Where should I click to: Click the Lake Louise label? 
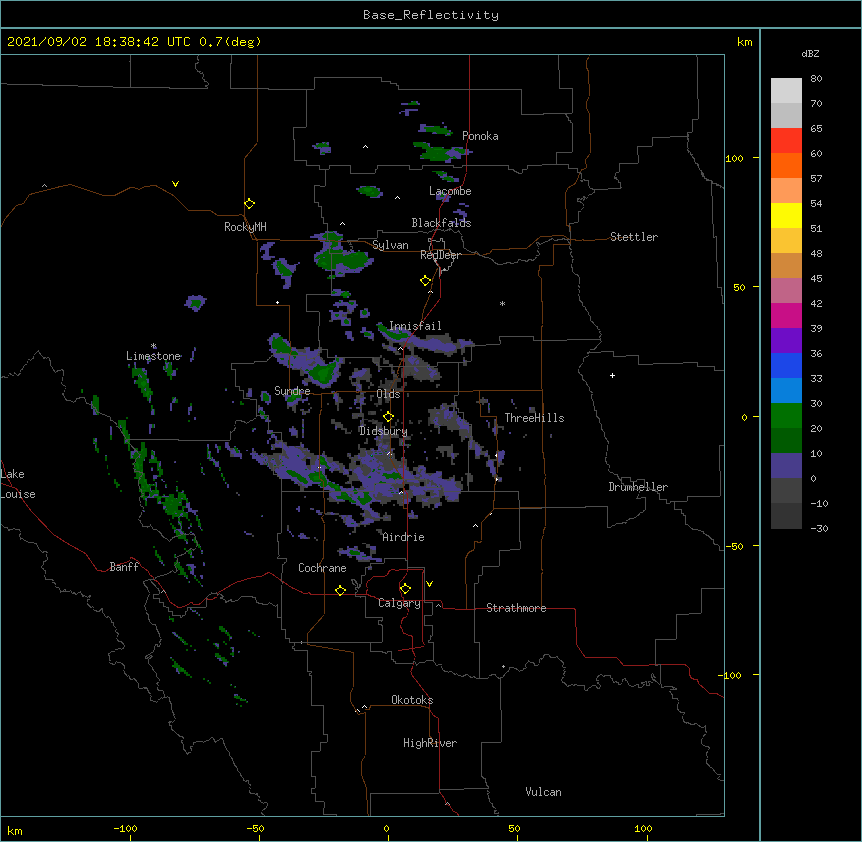pyautogui.click(x=18, y=484)
